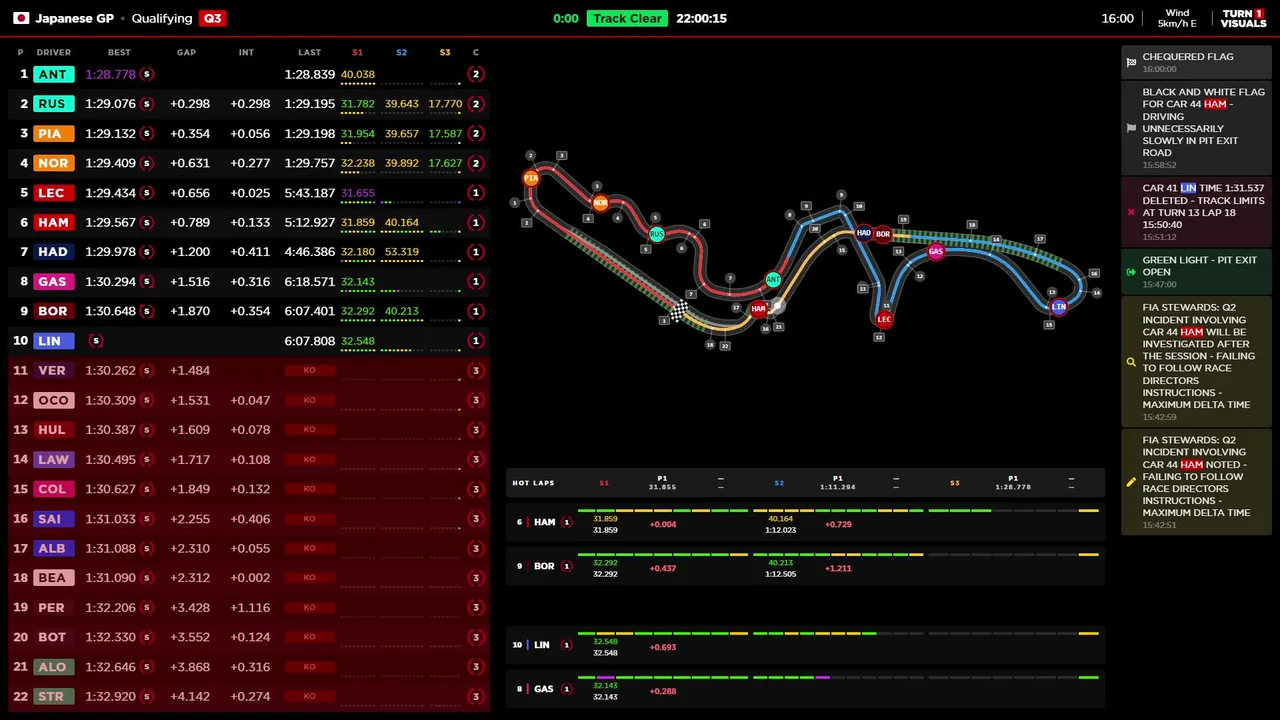Select the VER driver badge in the standings
The width and height of the screenshot is (1280, 720).
pos(52,370)
